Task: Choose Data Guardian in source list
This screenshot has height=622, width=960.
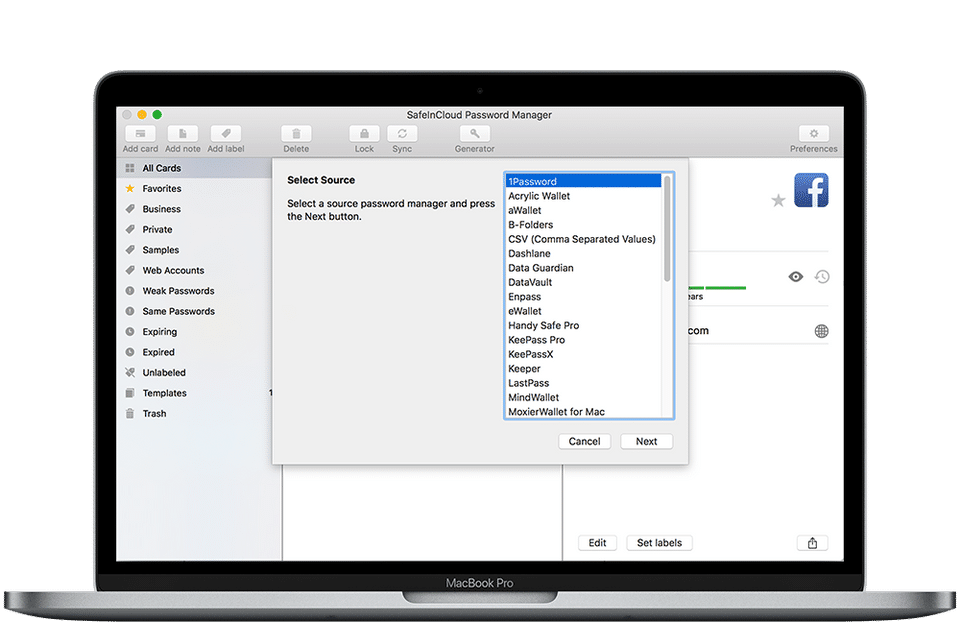Action: point(583,268)
